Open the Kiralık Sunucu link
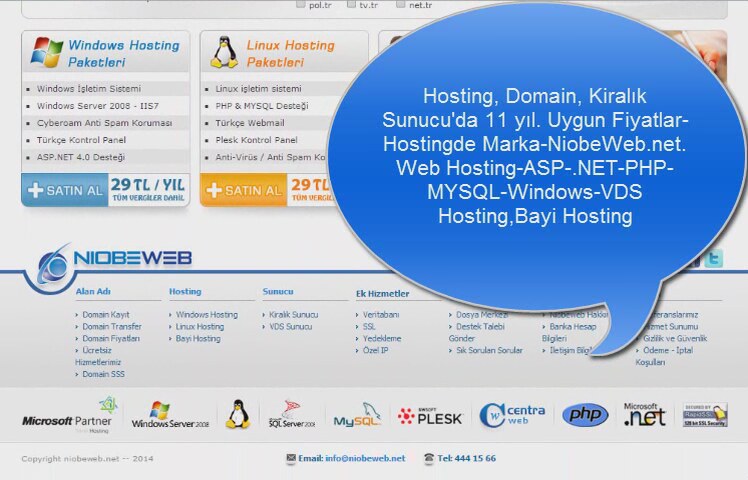The image size is (748, 480). (x=293, y=315)
